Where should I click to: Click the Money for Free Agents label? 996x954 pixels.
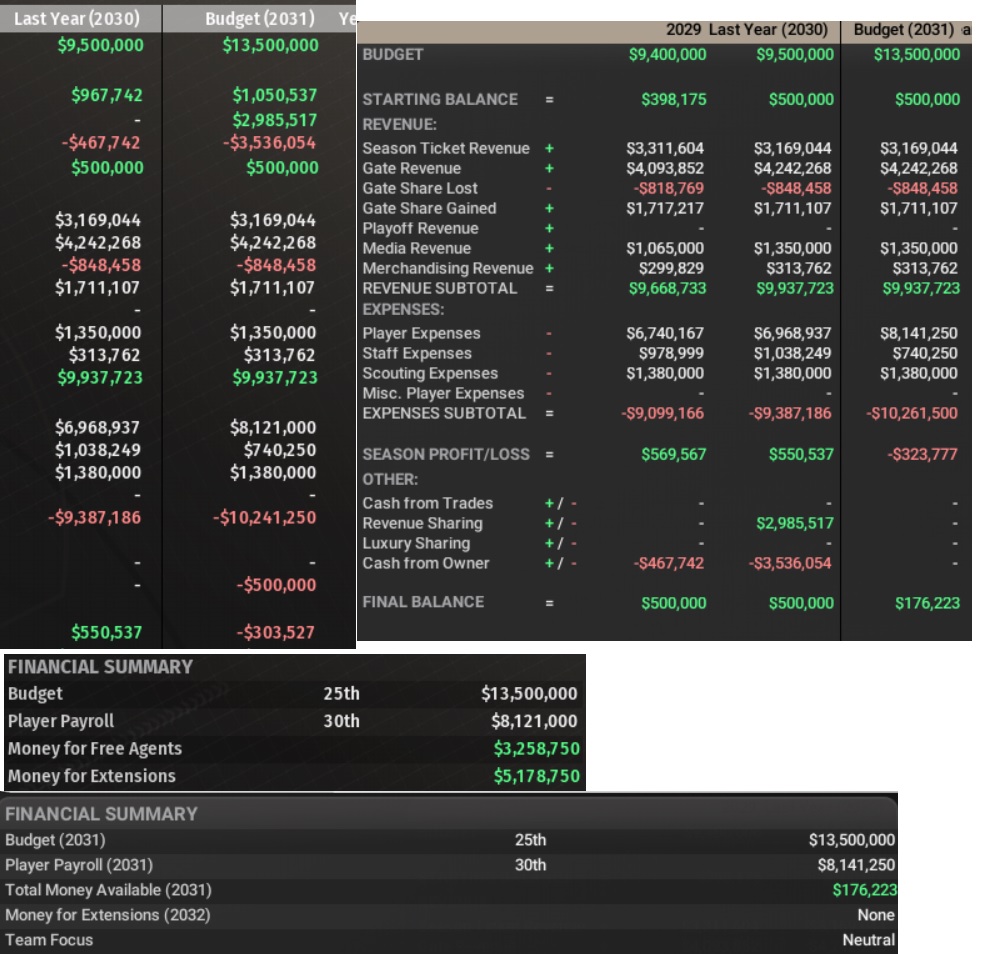point(94,748)
